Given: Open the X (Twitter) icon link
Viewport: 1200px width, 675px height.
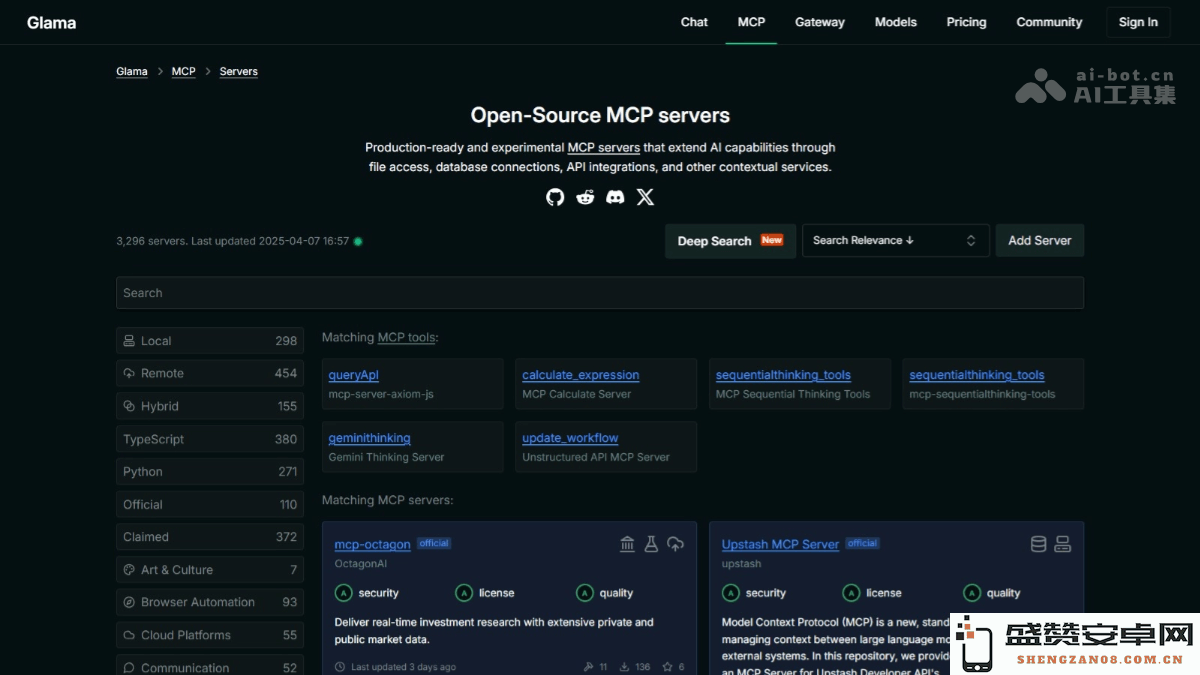Looking at the screenshot, I should (646, 197).
